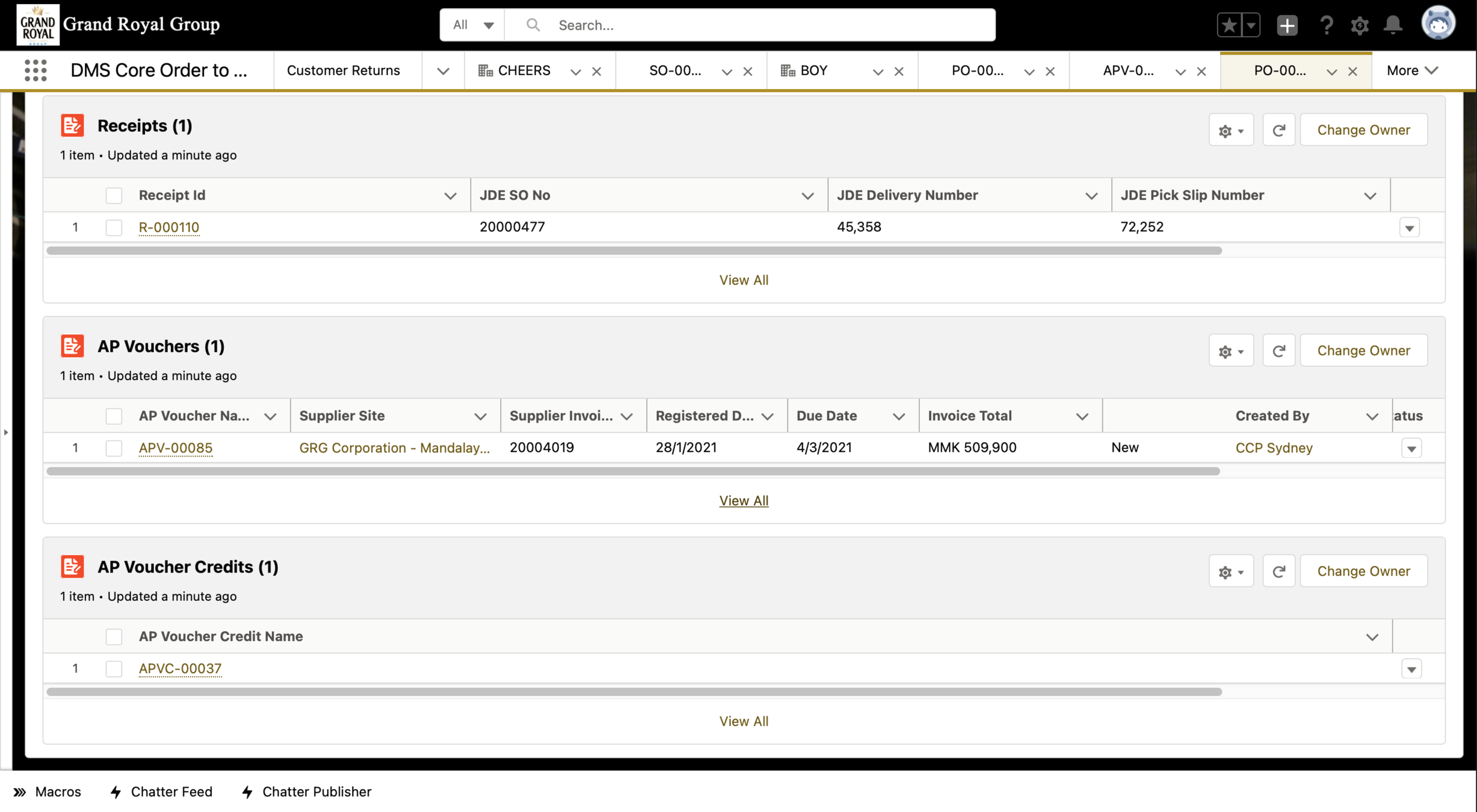This screenshot has width=1477, height=812.
Task: Open the App Launcher grid icon
Action: tap(35, 70)
